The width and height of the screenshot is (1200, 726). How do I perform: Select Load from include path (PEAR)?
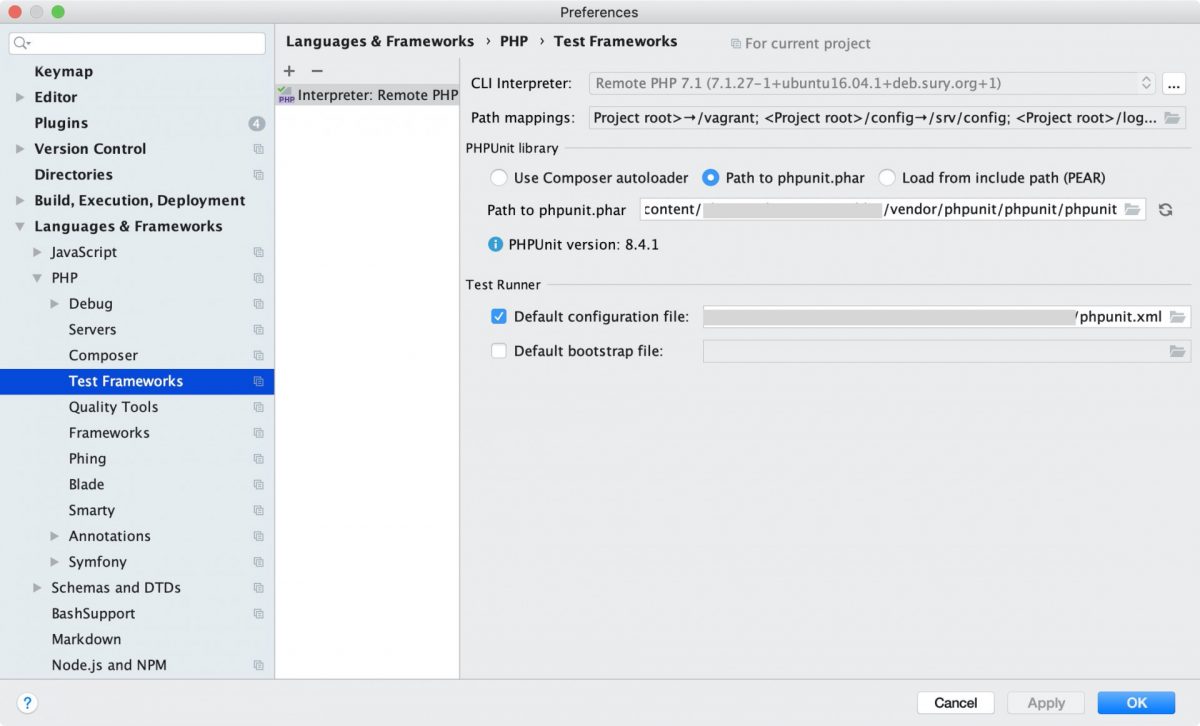pos(886,178)
